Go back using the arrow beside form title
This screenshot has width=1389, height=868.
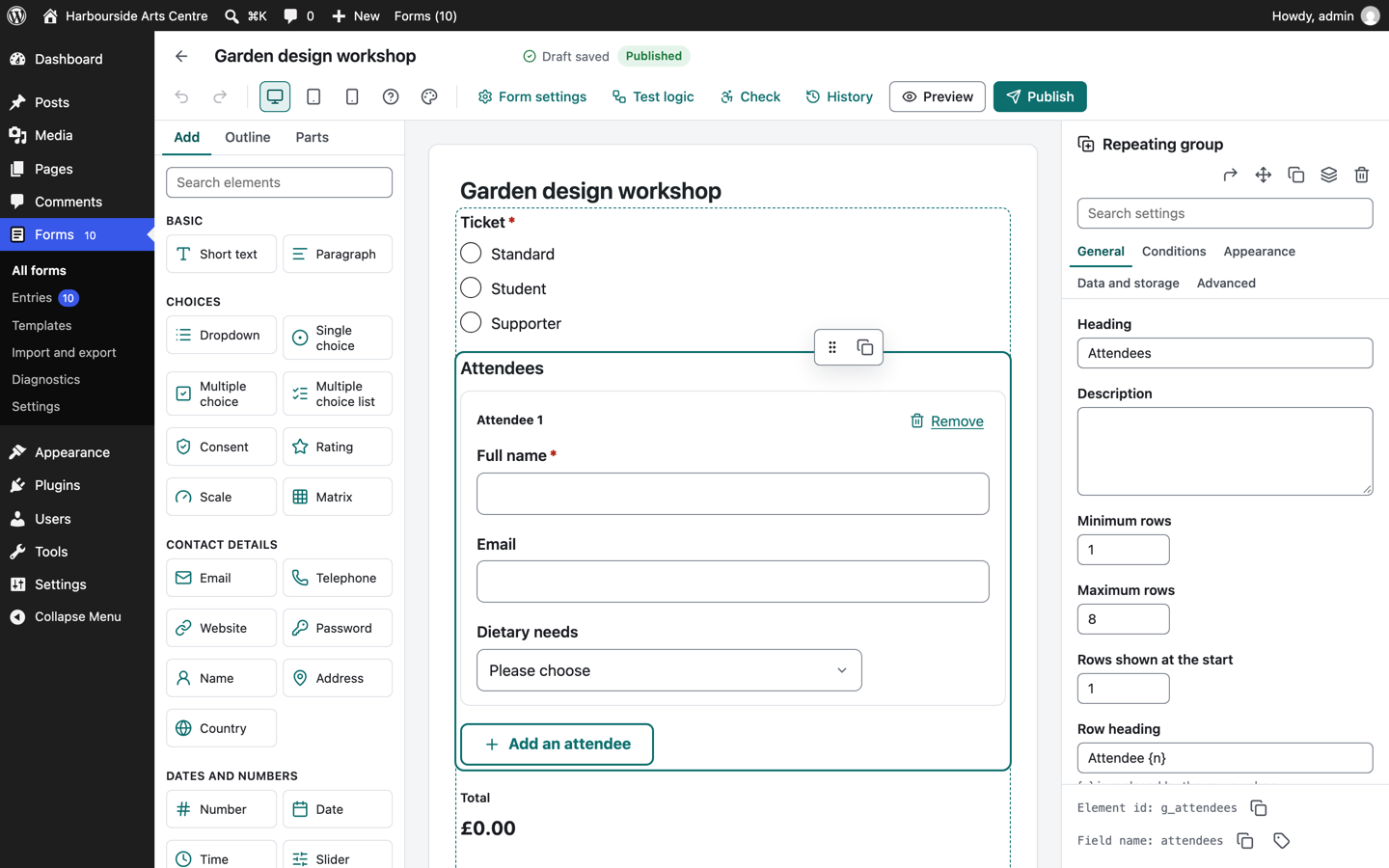pyautogui.click(x=181, y=56)
